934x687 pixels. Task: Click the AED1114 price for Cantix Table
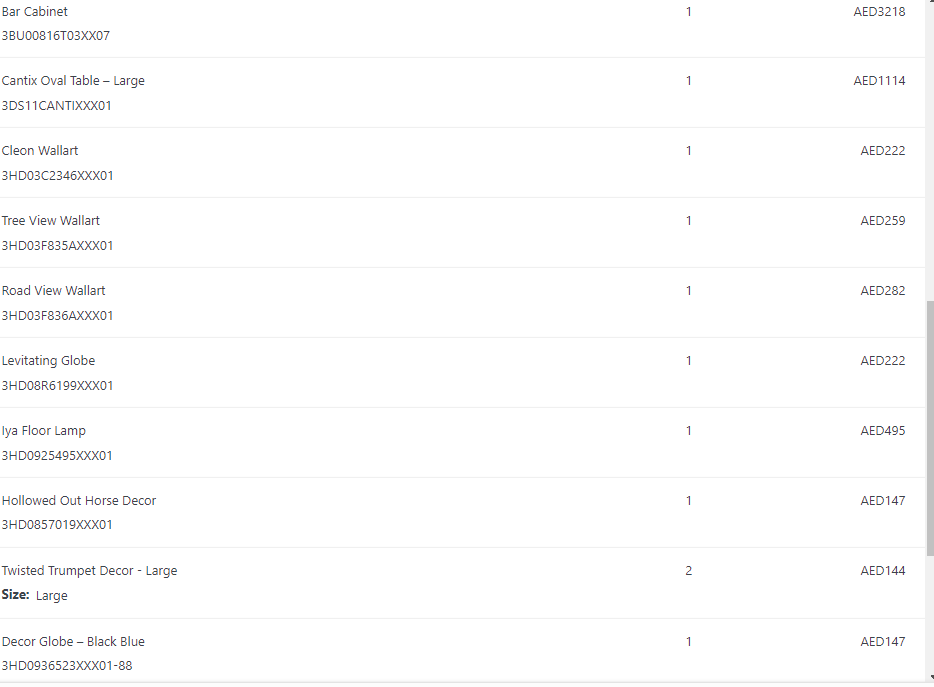(x=879, y=81)
